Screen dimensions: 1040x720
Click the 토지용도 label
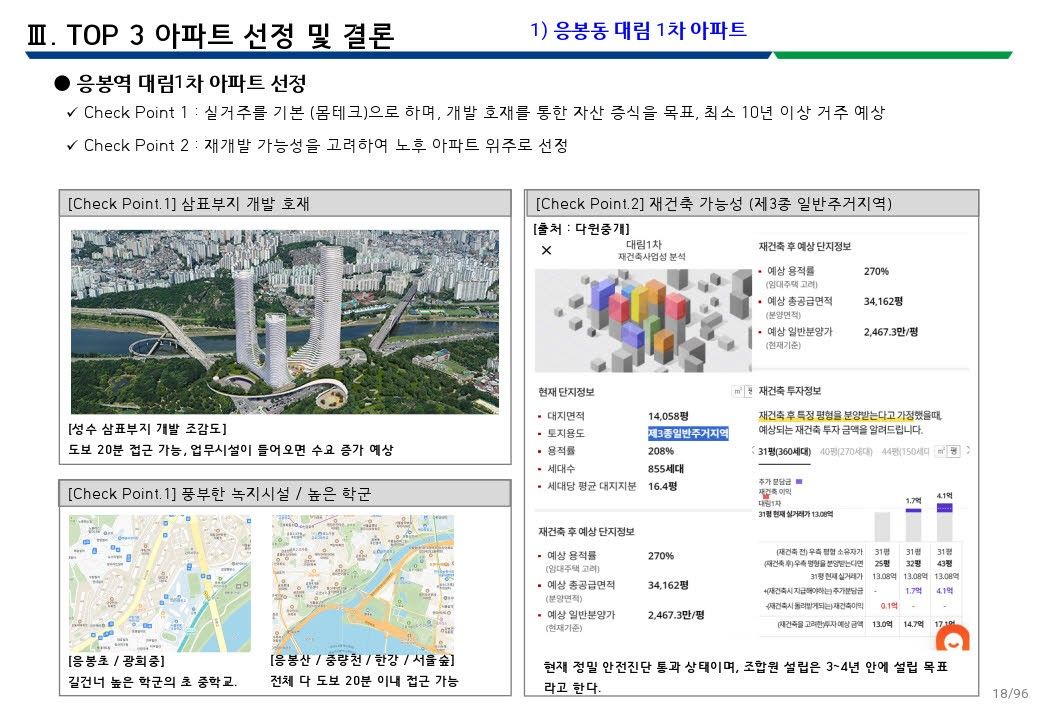[566, 433]
